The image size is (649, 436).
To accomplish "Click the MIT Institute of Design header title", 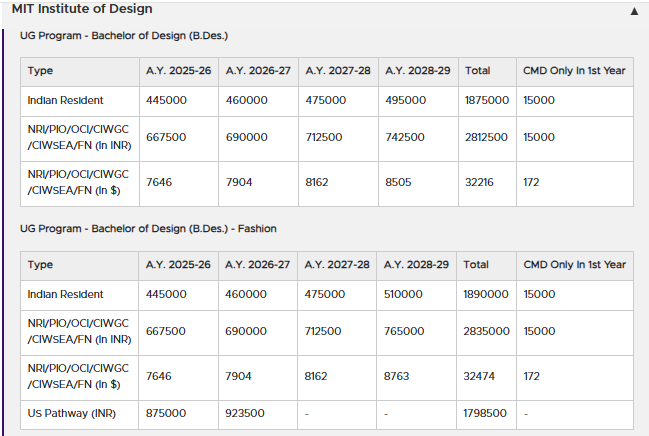I will coord(82,9).
